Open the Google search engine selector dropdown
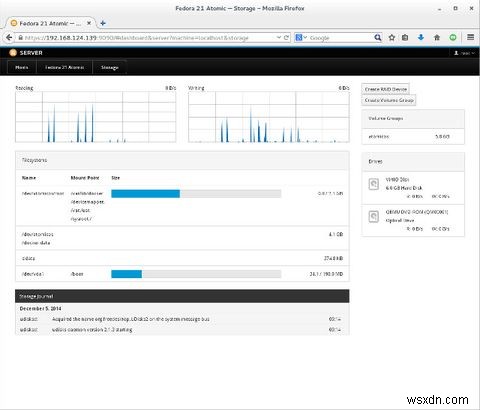This screenshot has height=410, width=480. click(x=301, y=38)
